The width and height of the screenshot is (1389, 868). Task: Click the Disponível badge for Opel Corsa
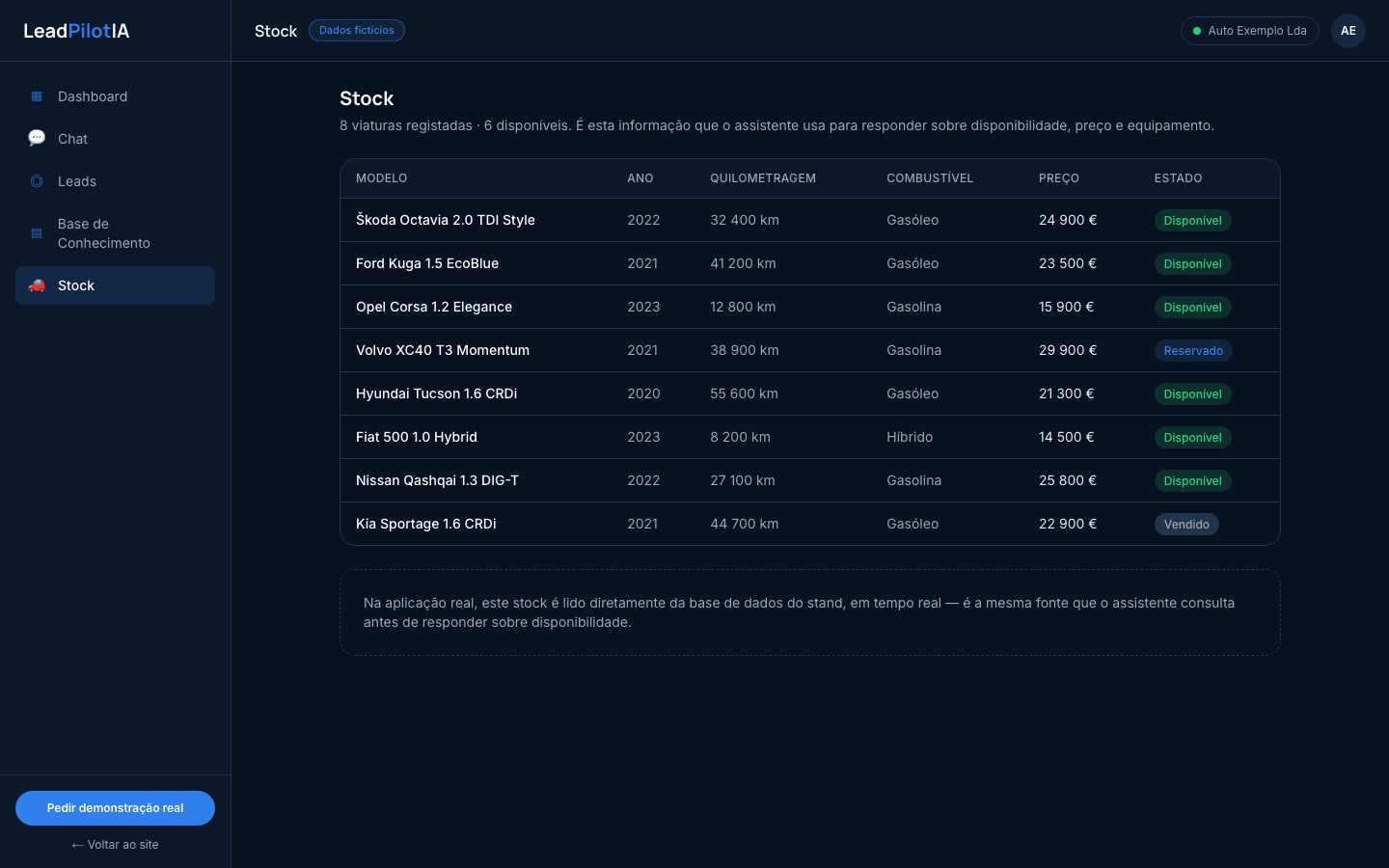[1192, 308]
